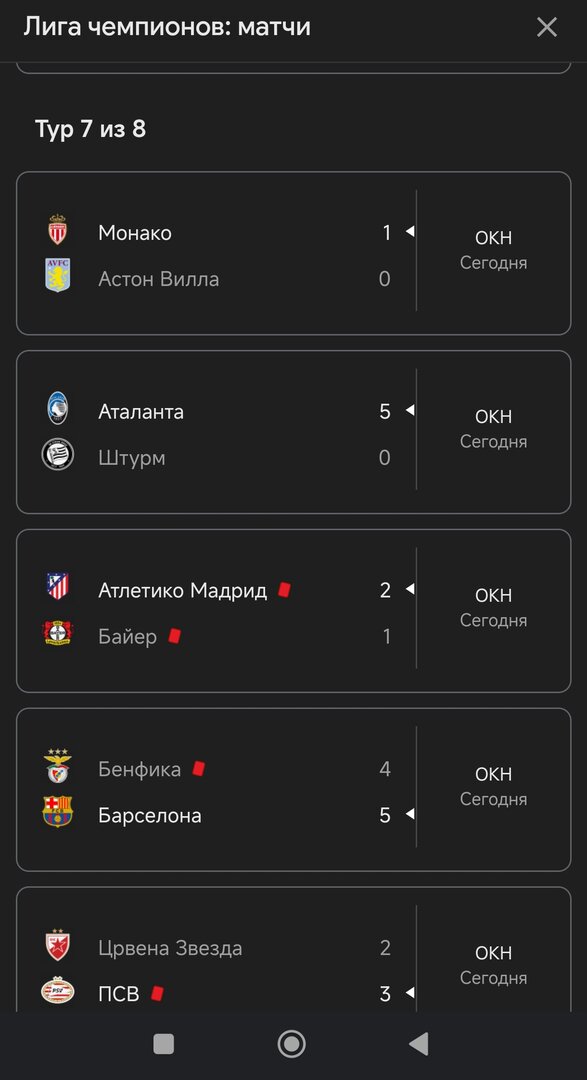Tap Android back navigation button
587x1080 pixels.
click(419, 1044)
